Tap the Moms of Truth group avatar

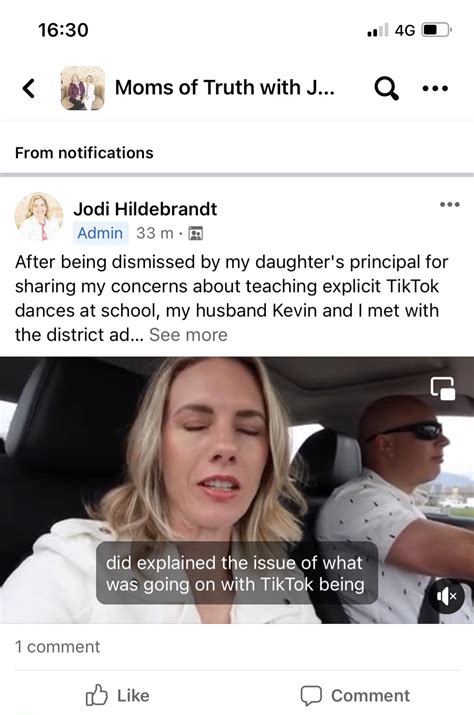(83, 88)
